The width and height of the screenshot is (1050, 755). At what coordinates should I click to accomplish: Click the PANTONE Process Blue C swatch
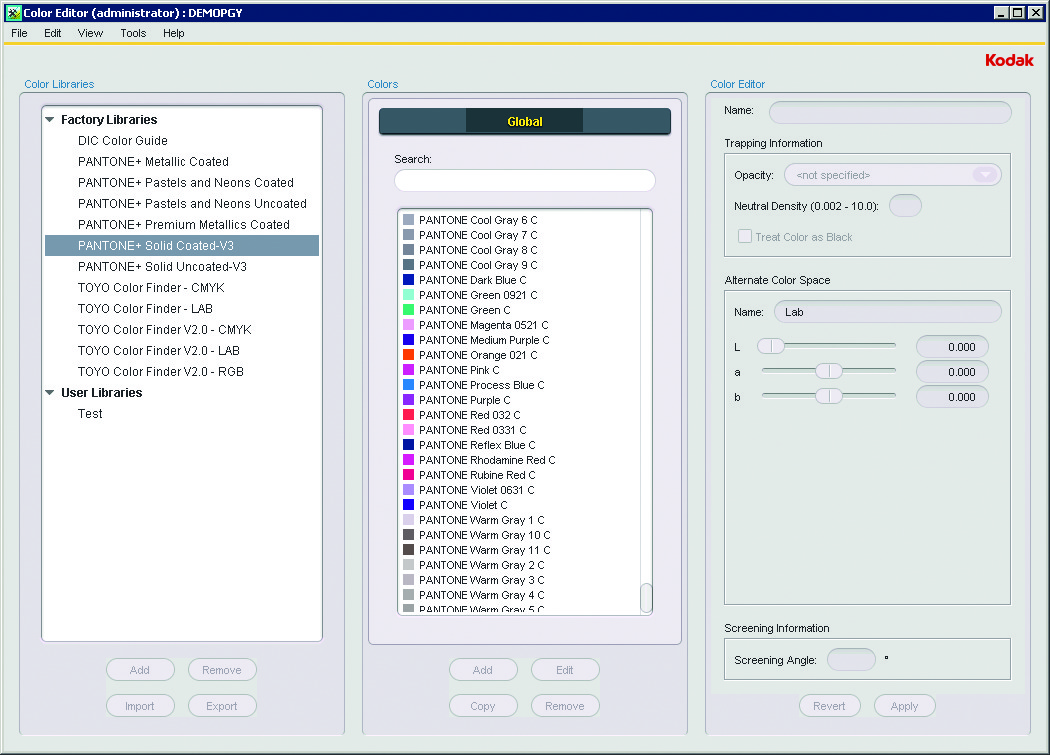(x=408, y=385)
